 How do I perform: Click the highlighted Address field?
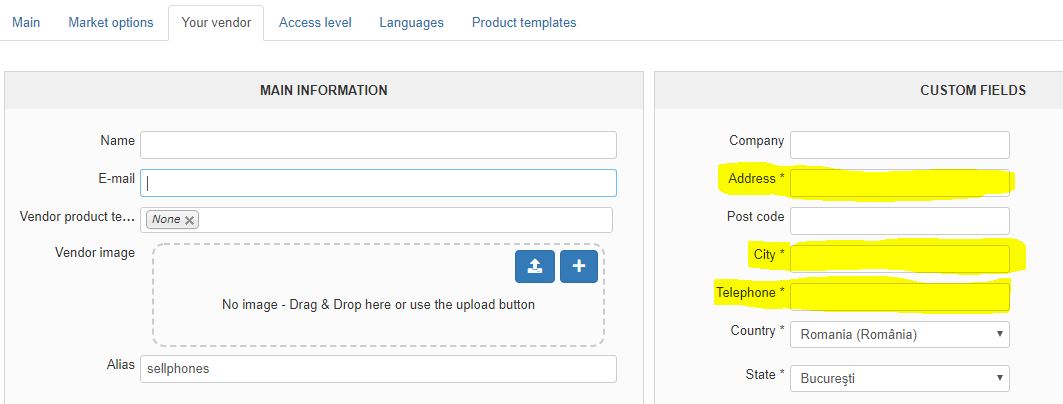coord(899,183)
